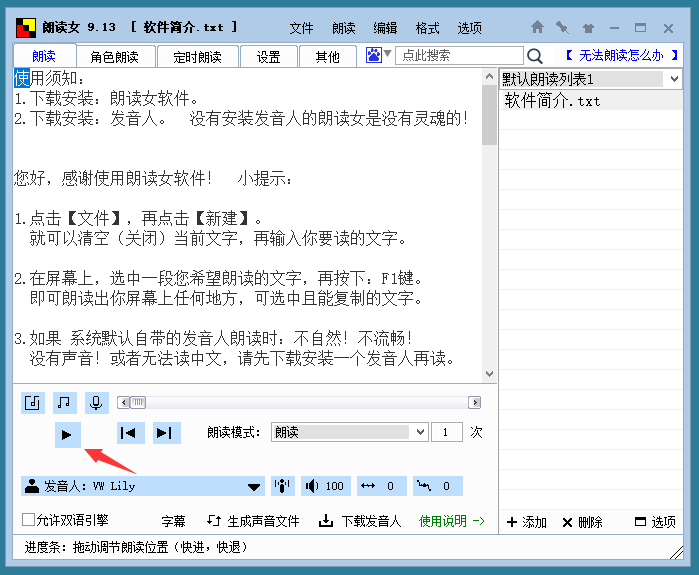
Task: Open the 朗读 menu in title bar
Action: click(344, 29)
